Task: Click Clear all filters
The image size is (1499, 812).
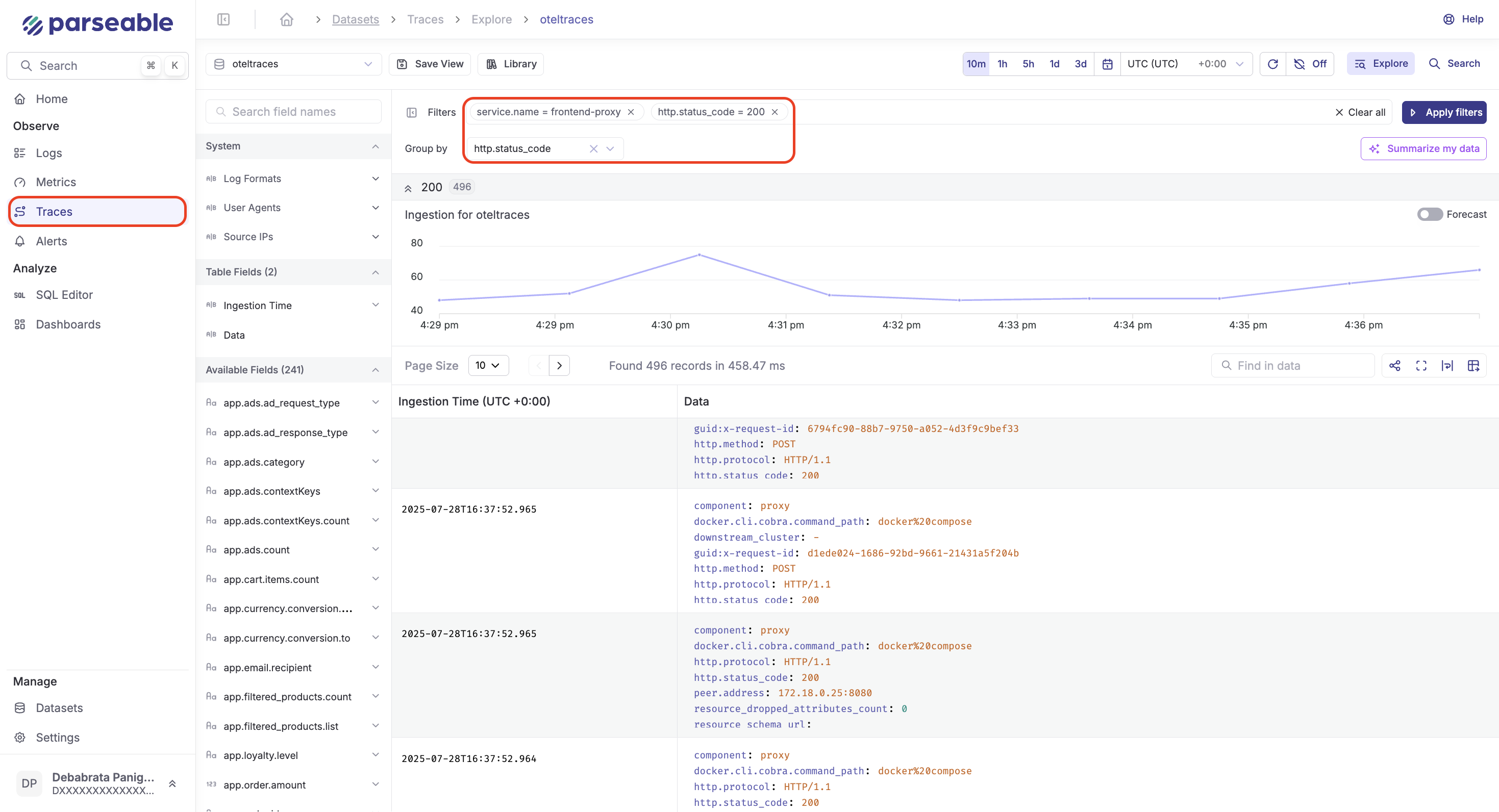Action: (x=1360, y=112)
